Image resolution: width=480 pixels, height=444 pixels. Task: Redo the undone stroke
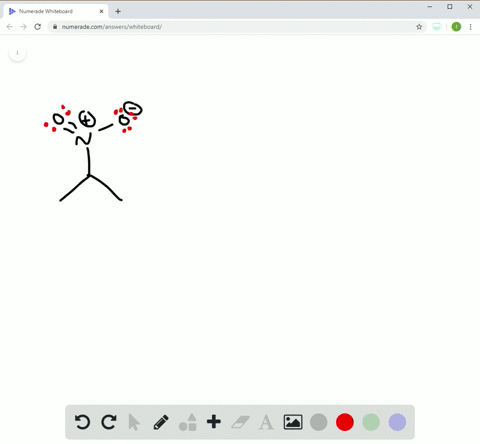109,422
